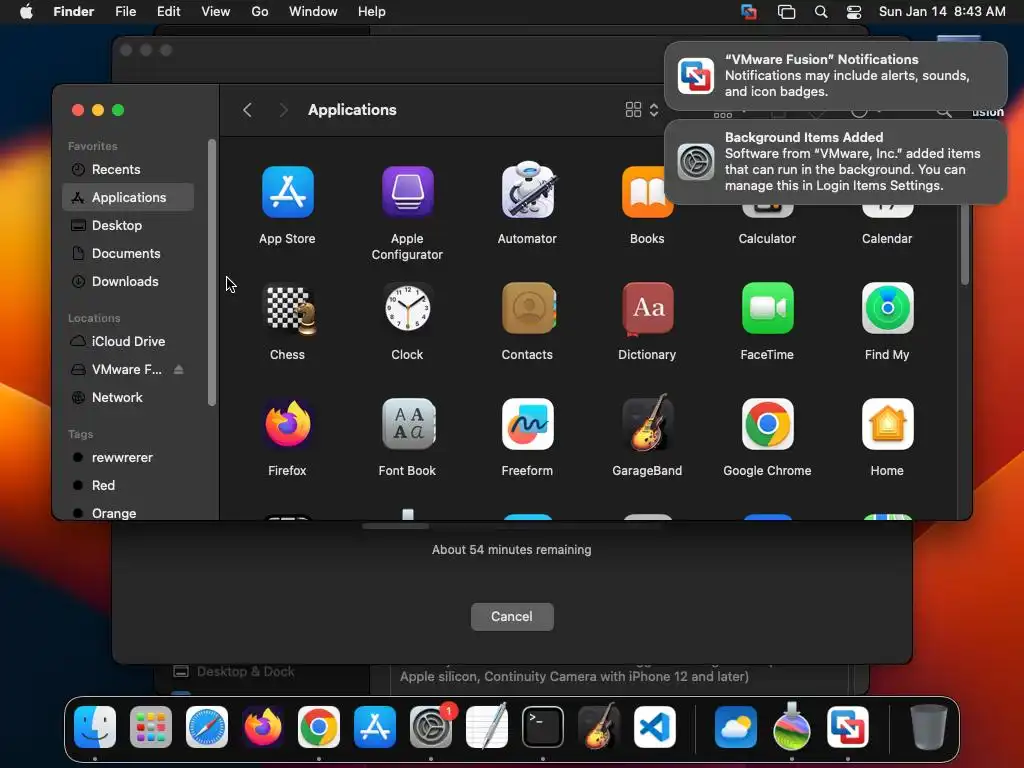Select the Books app icon

click(x=647, y=192)
